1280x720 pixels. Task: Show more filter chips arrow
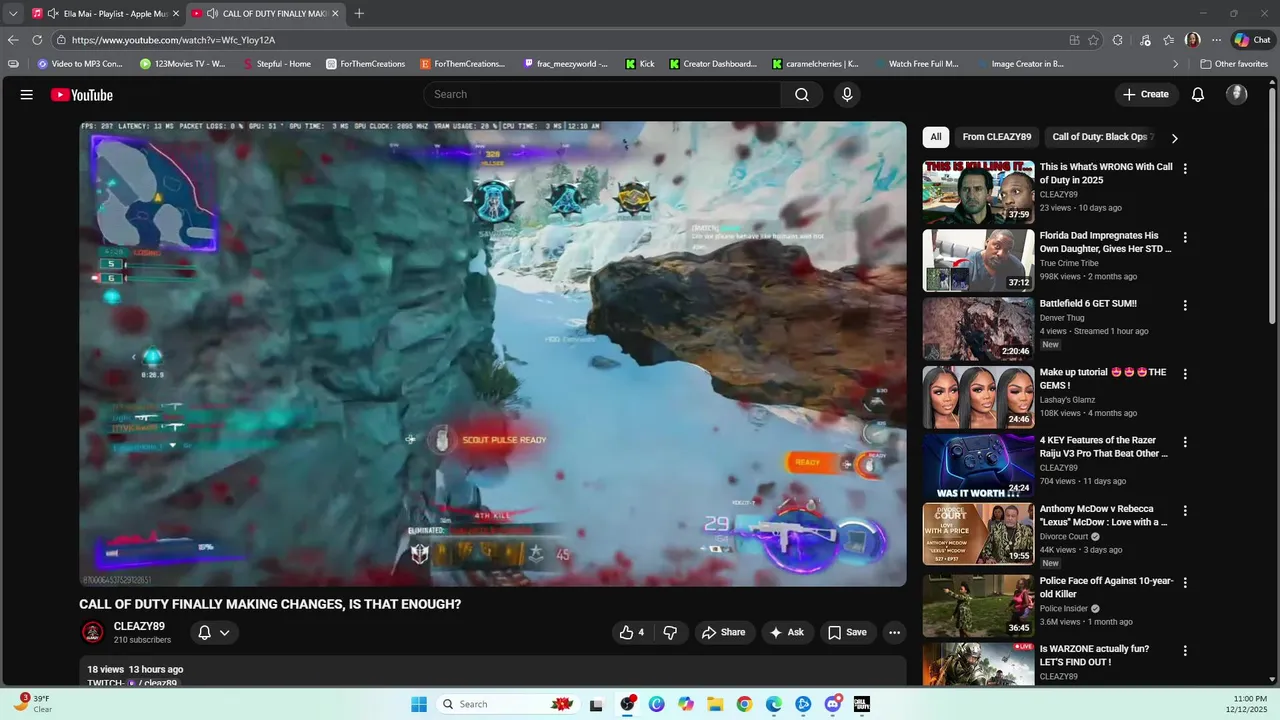(x=1174, y=138)
